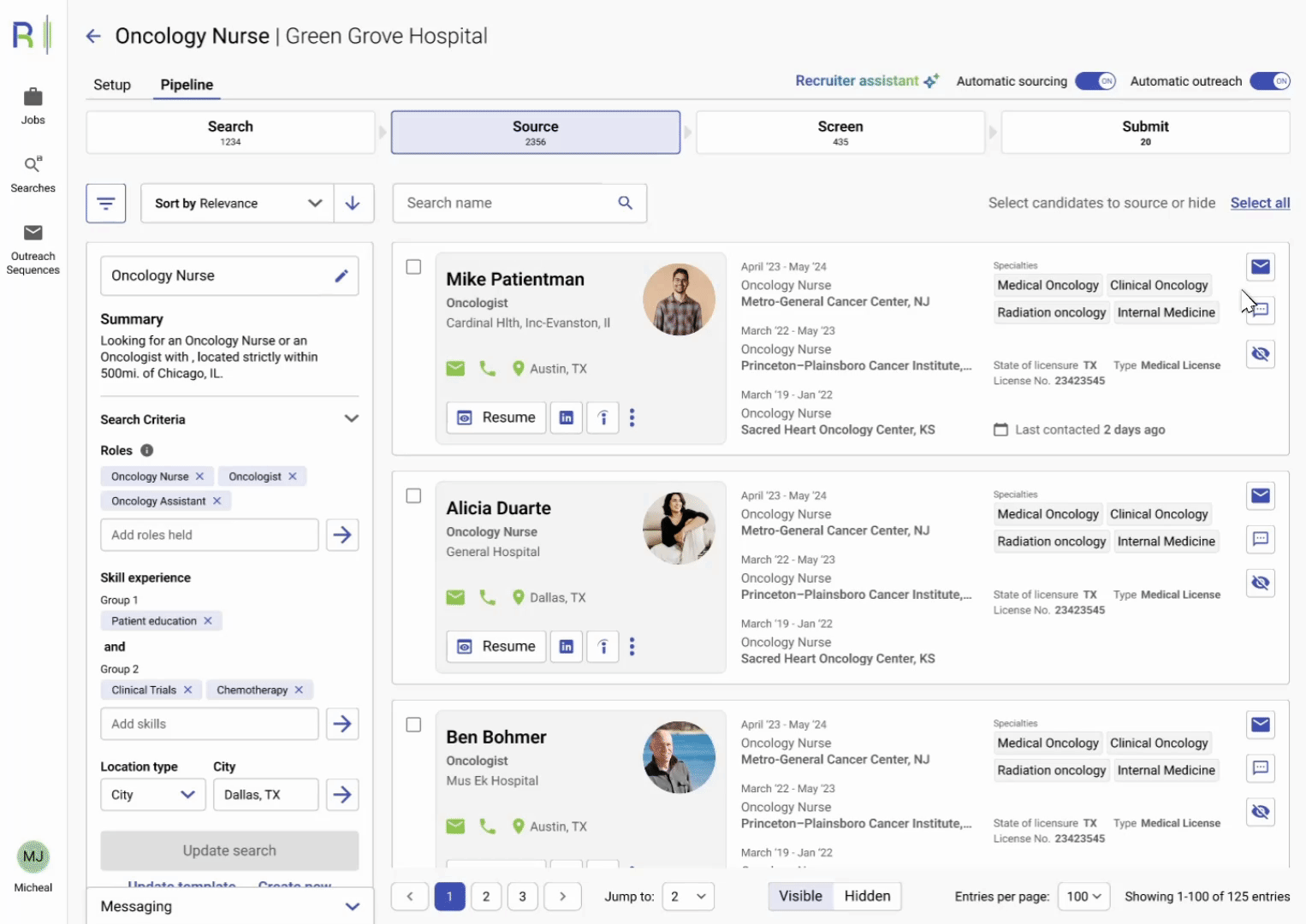The image size is (1306, 924).
Task: Go back using the left arrow
Action: pos(93,36)
